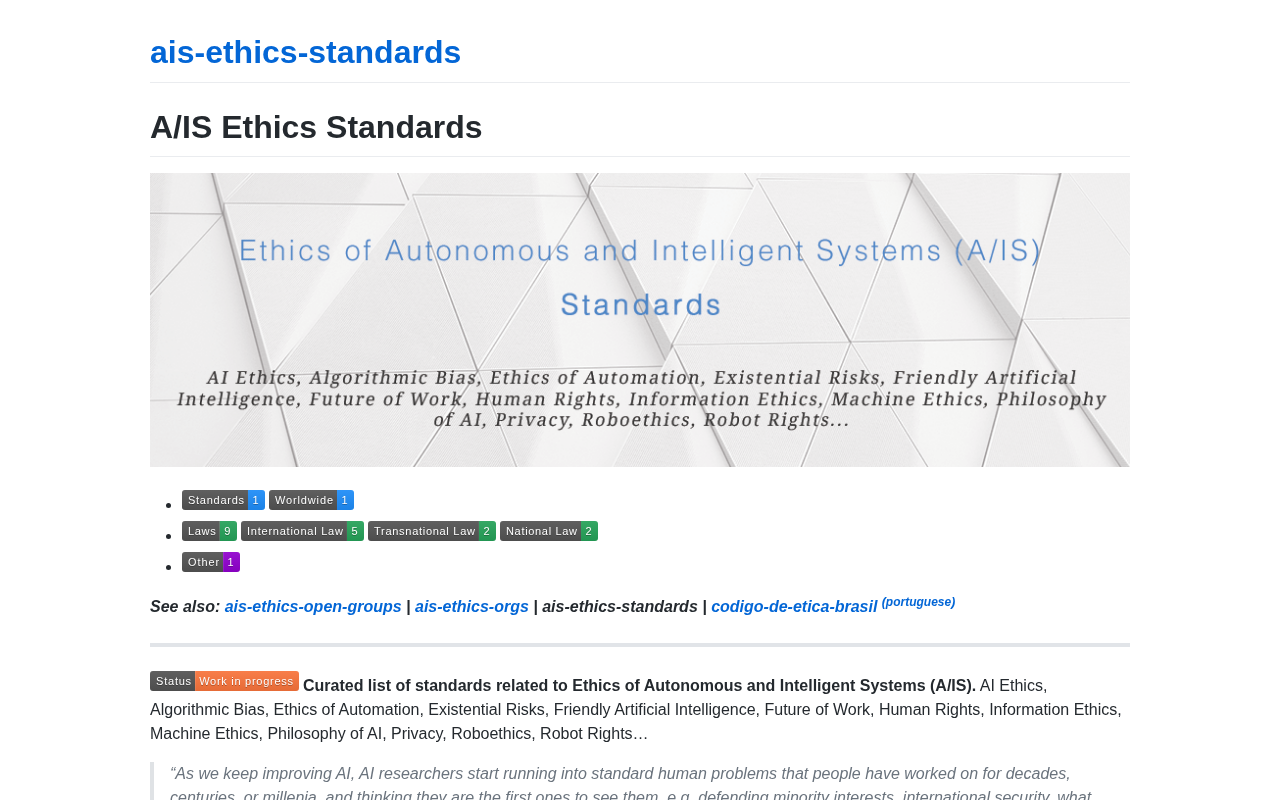The image size is (1280, 800).
Task: Click the ais-ethics-standards text in See also
Action: coord(620,607)
